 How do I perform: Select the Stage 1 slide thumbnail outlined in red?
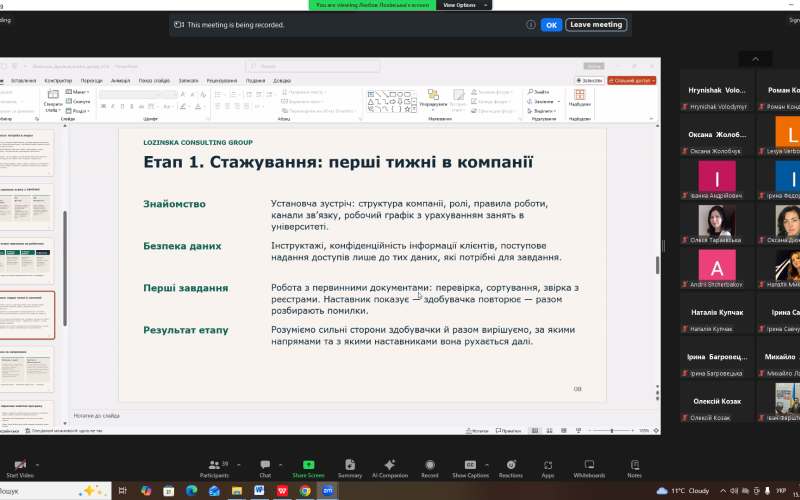(27, 316)
